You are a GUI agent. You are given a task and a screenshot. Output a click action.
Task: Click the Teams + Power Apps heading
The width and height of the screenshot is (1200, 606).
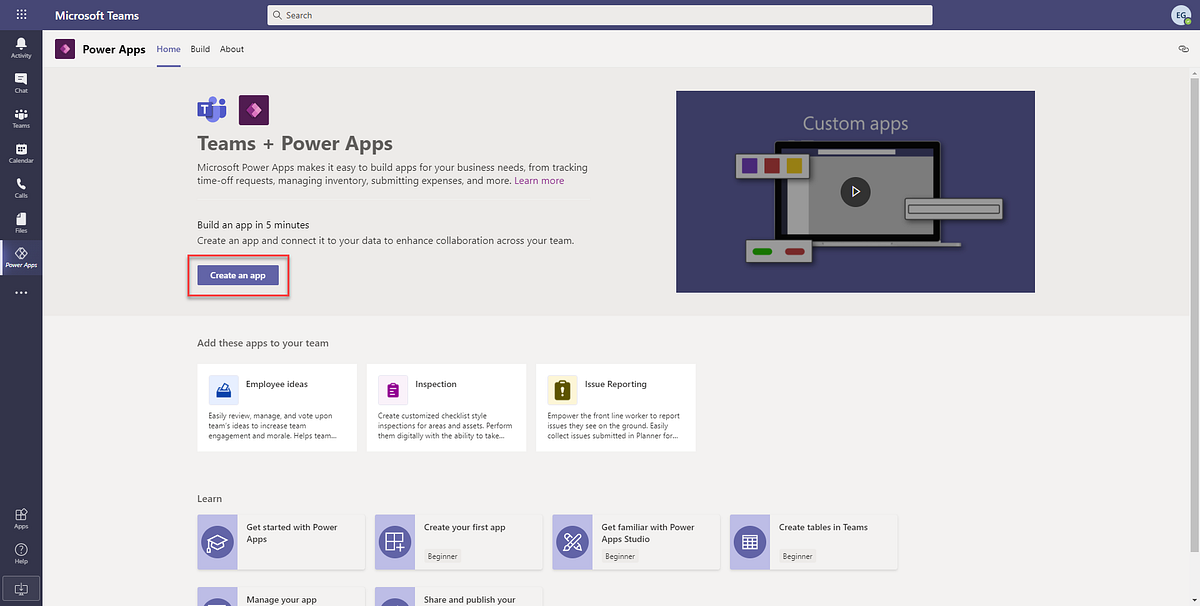pos(295,143)
